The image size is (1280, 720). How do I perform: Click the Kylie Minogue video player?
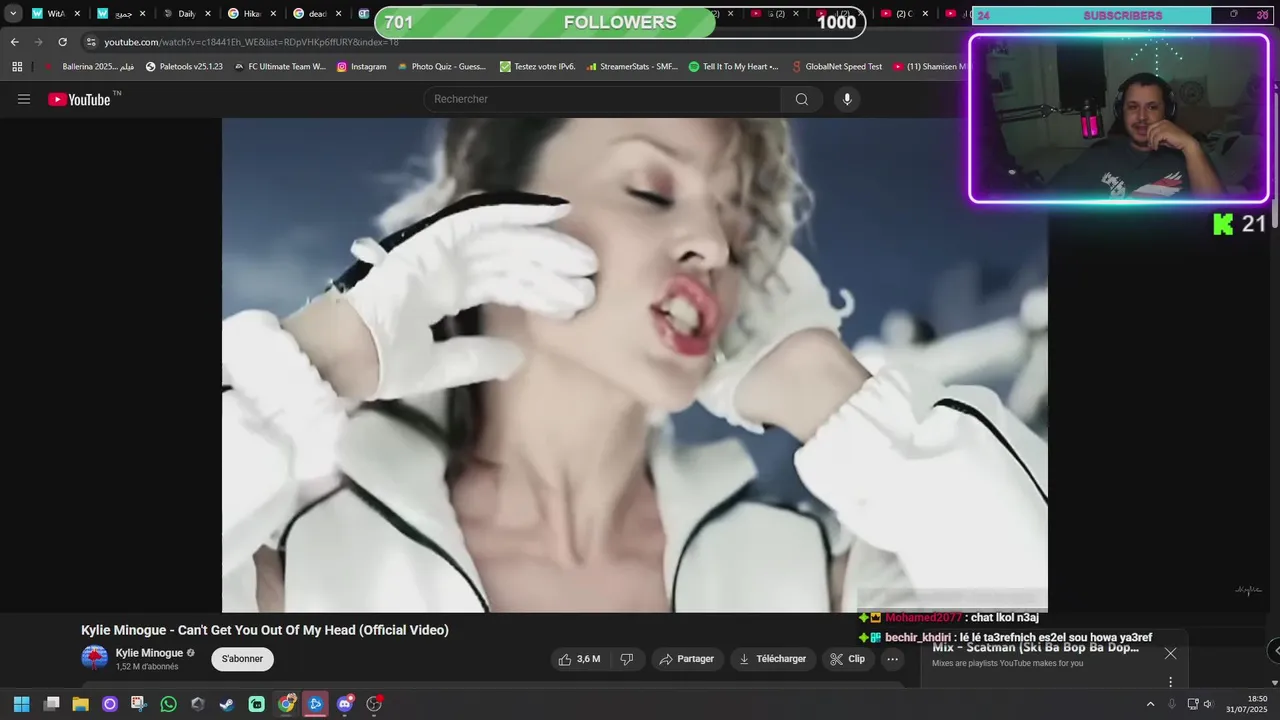point(634,365)
